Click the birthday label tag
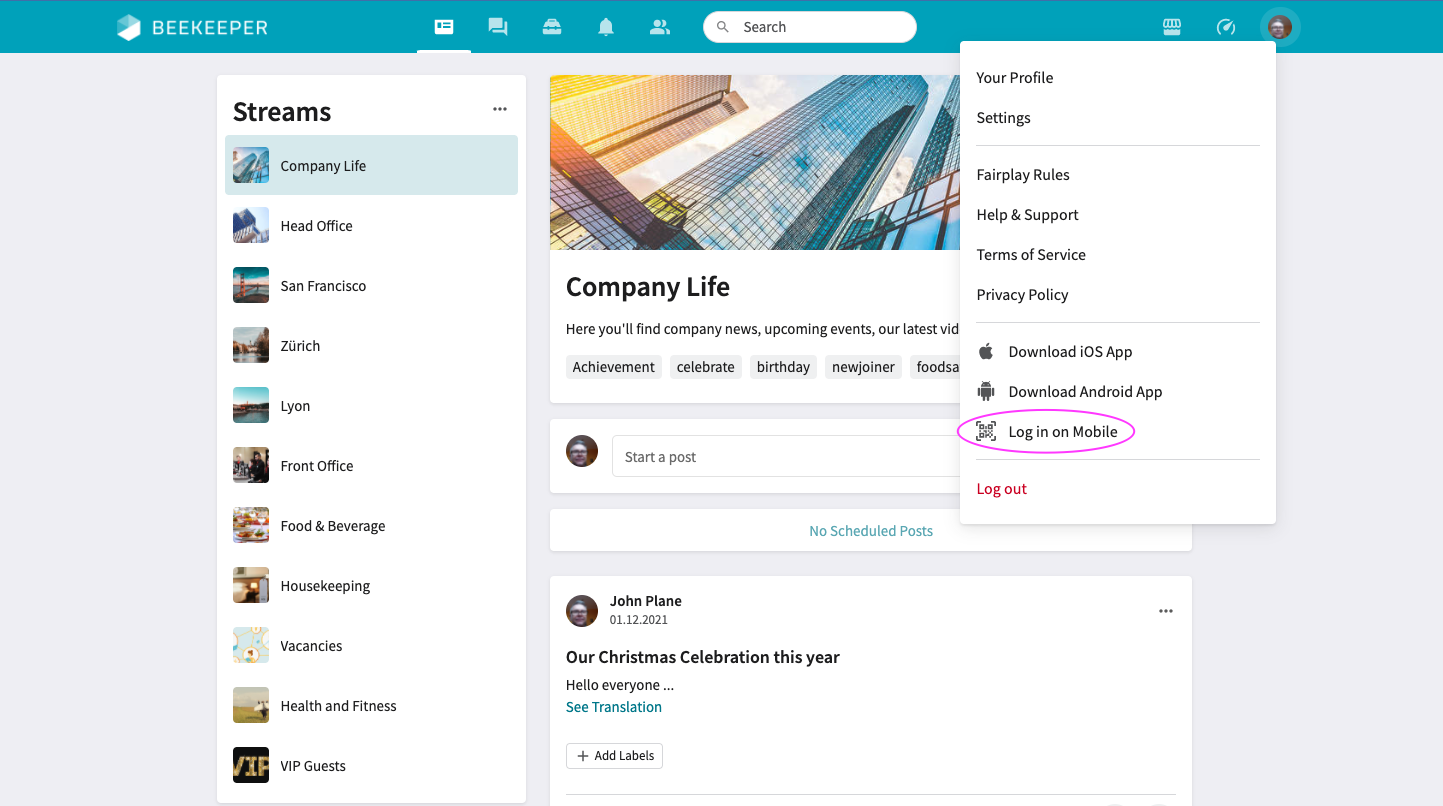1443x806 pixels. [x=783, y=367]
